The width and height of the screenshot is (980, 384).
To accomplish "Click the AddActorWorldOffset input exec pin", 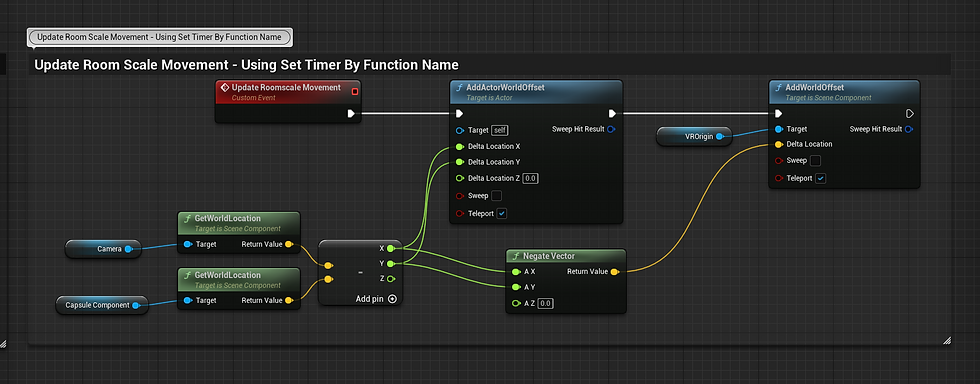I will coord(459,113).
